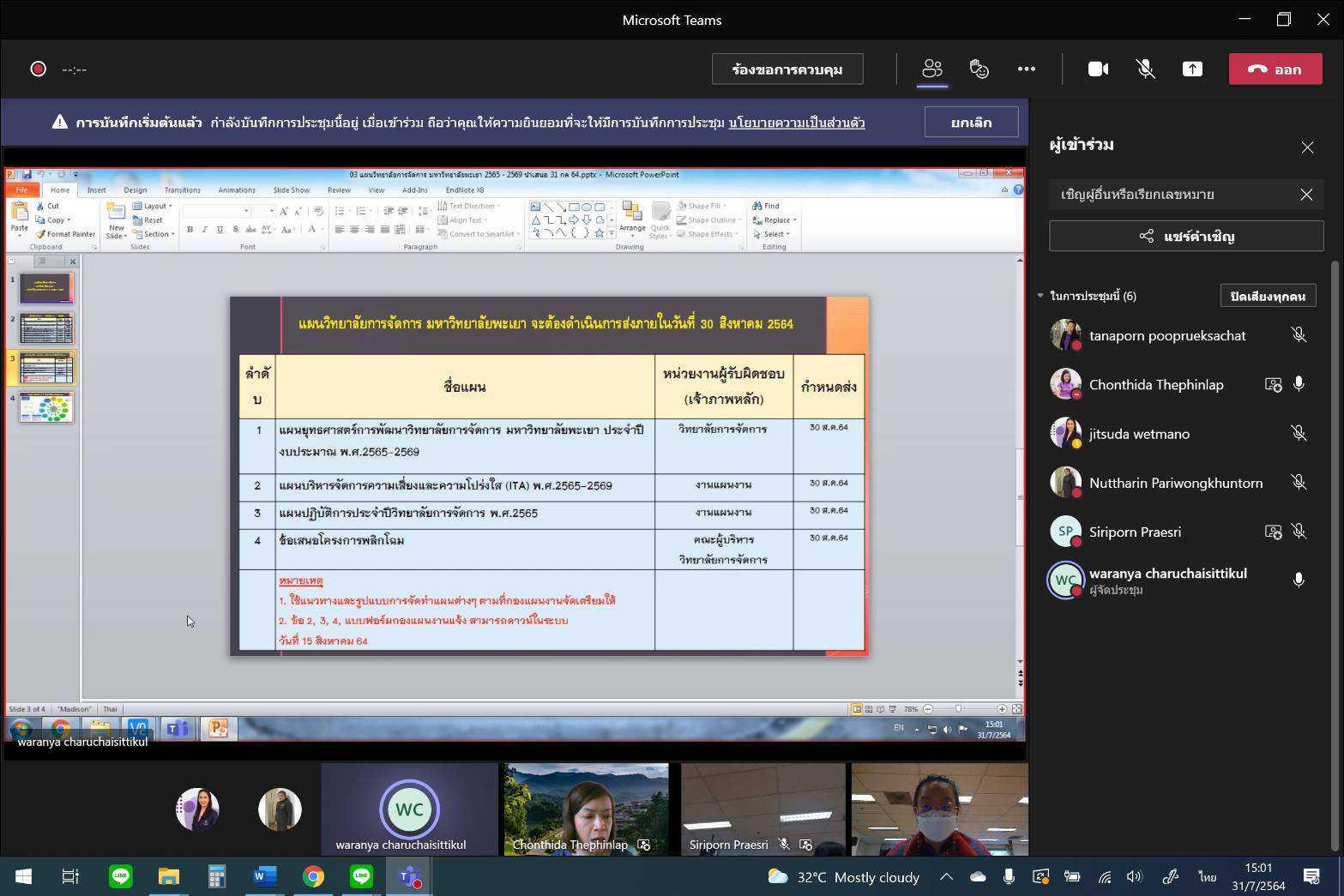This screenshot has height=896, width=1344.
Task: Click the recording indicator icon
Action: 38,69
